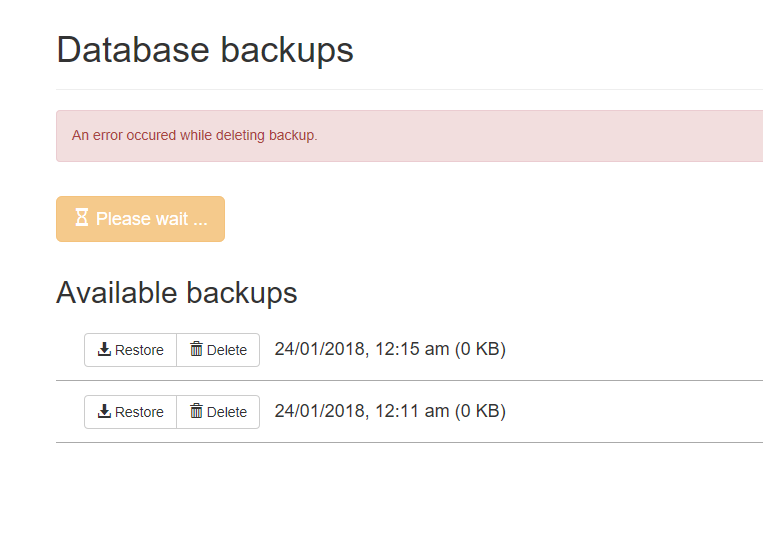The width and height of the screenshot is (763, 560).
Task: Click the word 'Database' in the page title
Action: point(133,50)
